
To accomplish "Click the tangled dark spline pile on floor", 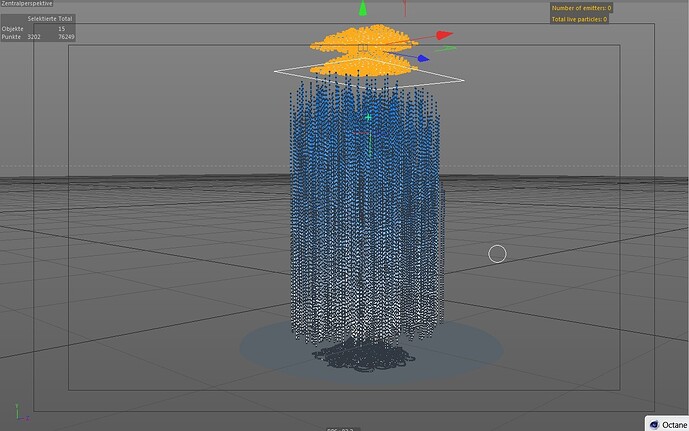I will click(364, 355).
